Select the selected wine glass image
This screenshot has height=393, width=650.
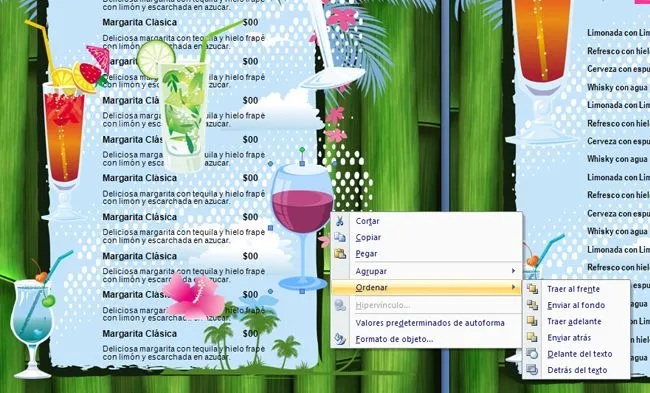point(302,227)
